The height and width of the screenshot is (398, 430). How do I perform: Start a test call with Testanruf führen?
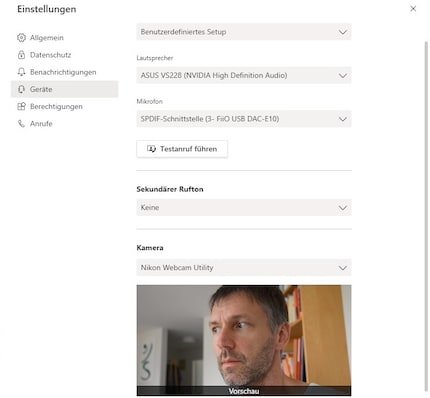click(x=182, y=149)
